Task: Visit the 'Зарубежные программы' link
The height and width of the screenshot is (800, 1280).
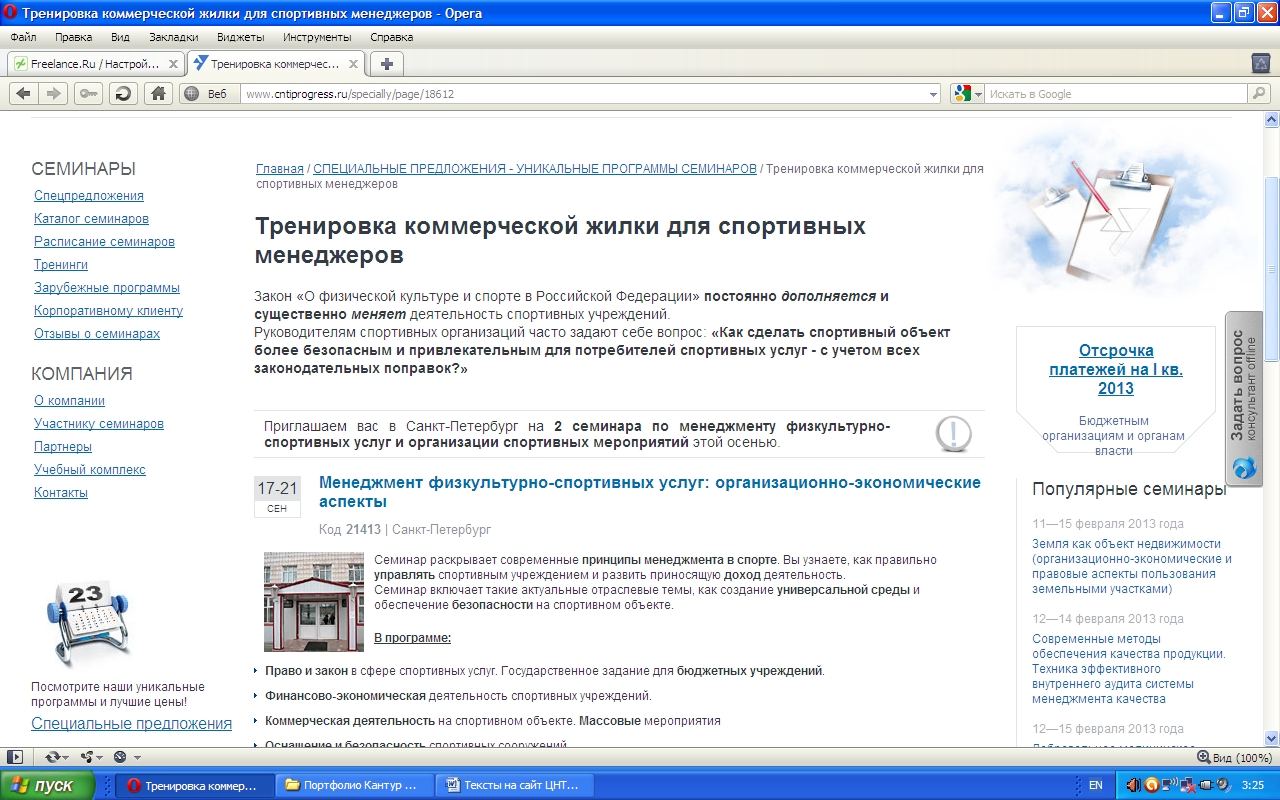Action: click(x=107, y=288)
